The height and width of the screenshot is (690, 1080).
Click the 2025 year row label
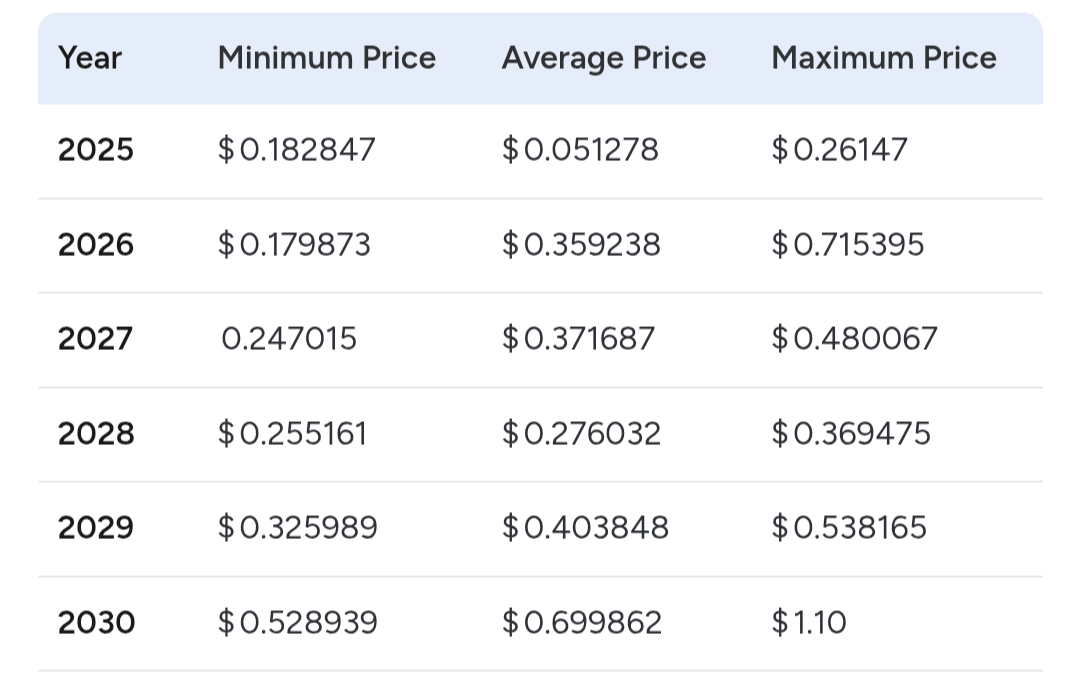[x=95, y=150]
